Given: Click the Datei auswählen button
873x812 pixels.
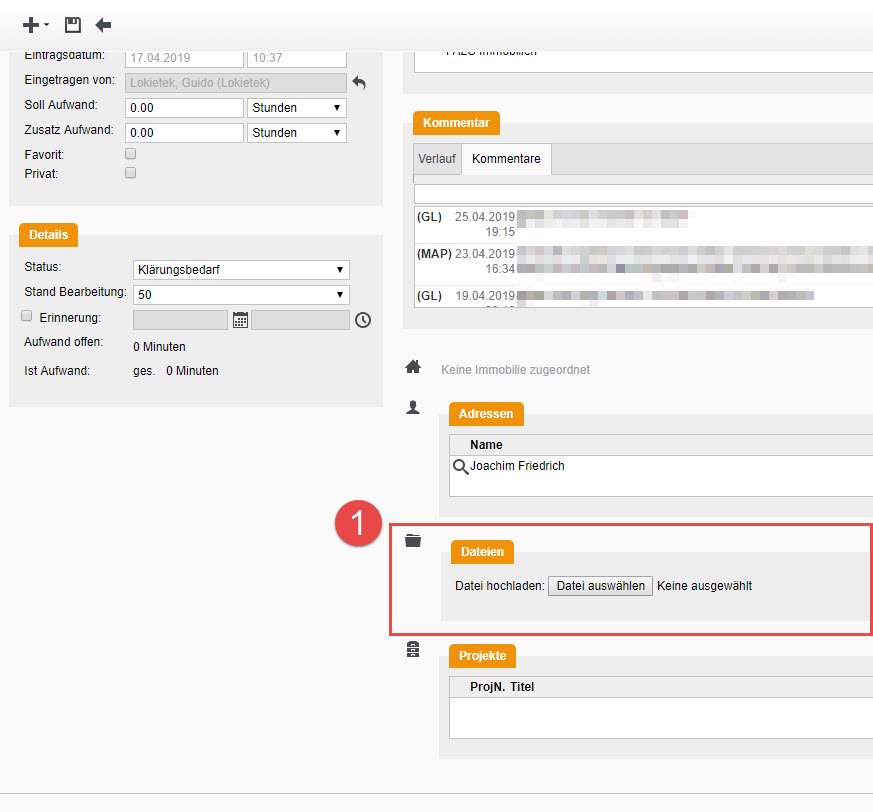Looking at the screenshot, I should pos(600,586).
